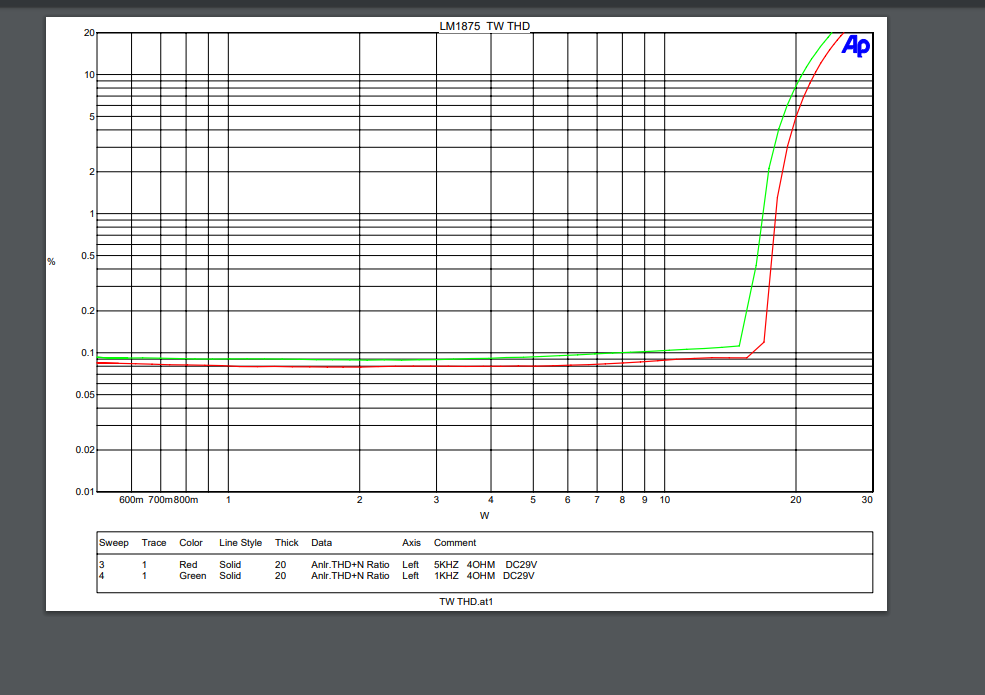Select the '1KHZ' comment text
This screenshot has height=695, width=985.
(446, 576)
